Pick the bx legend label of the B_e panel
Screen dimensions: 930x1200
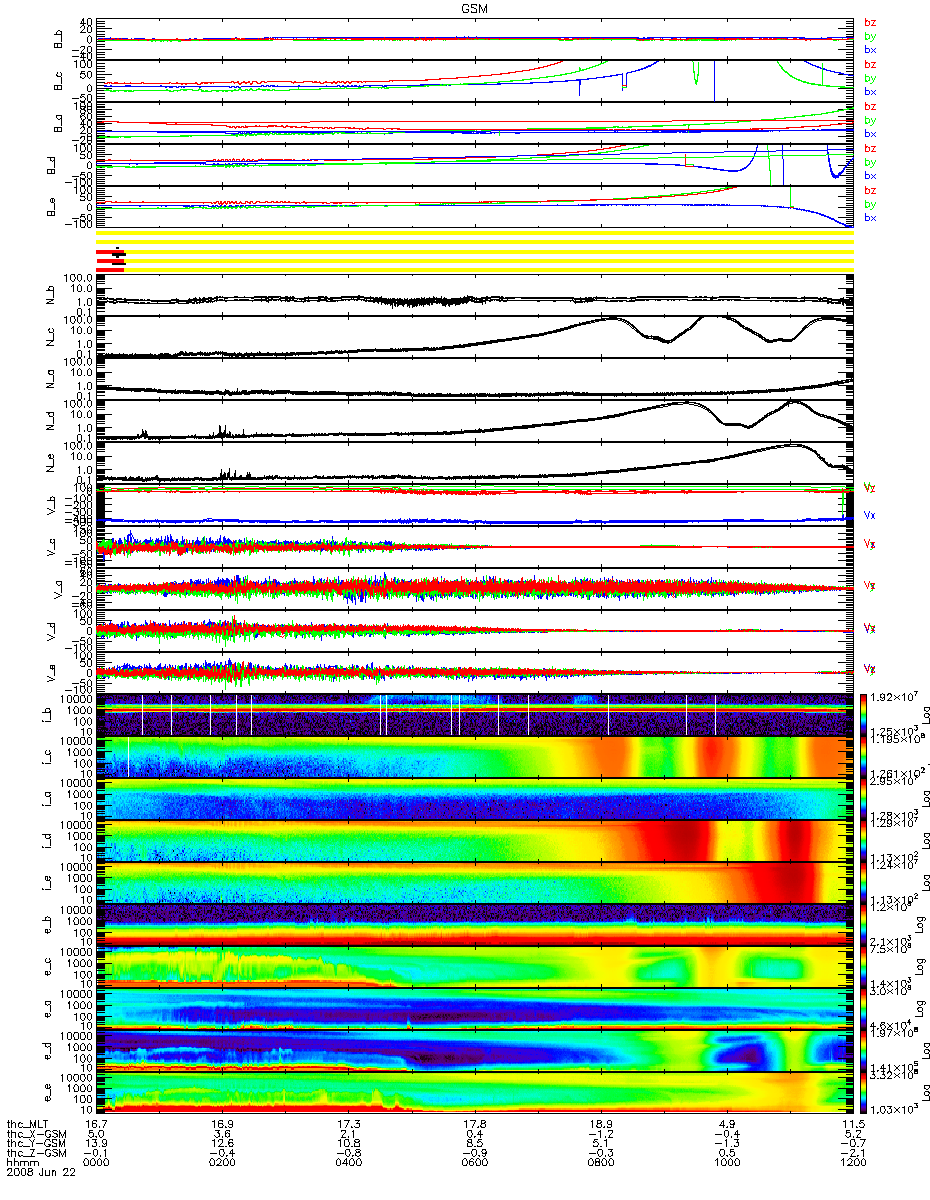870,217
